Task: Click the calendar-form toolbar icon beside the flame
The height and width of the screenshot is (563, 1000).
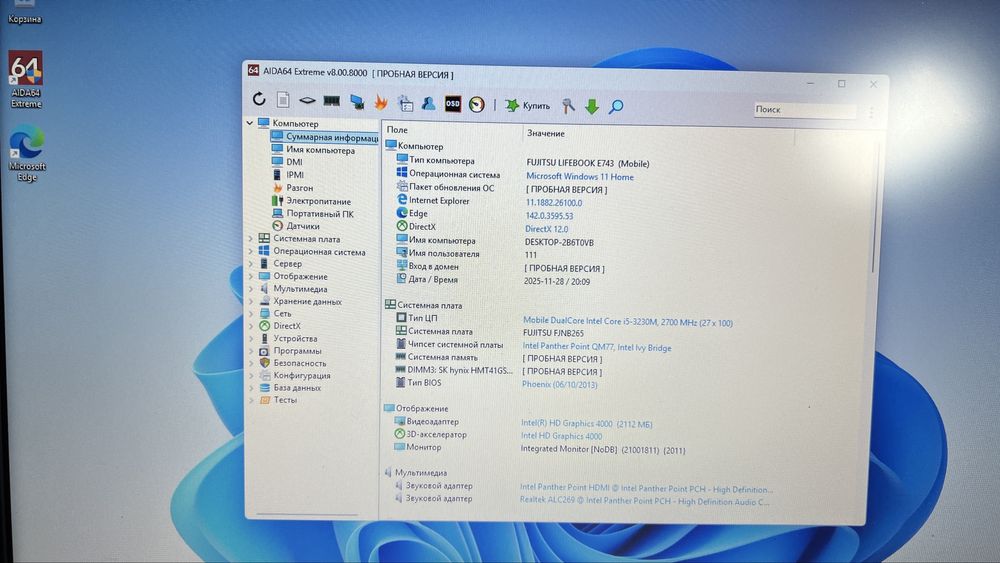Action: pyautogui.click(x=405, y=103)
